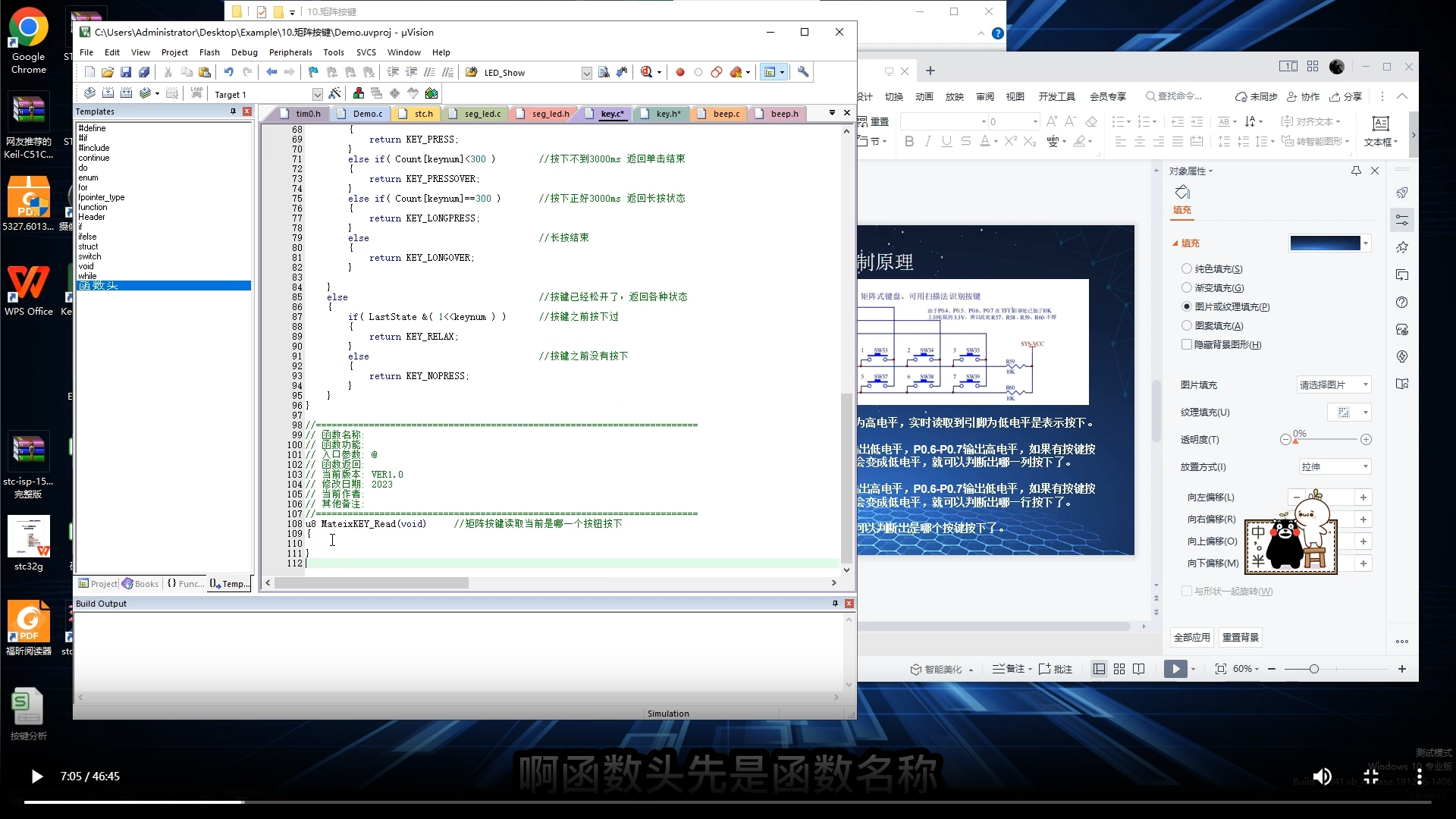The width and height of the screenshot is (1456, 819).
Task: Apply Superscript in WPS ribbon
Action: (1010, 141)
